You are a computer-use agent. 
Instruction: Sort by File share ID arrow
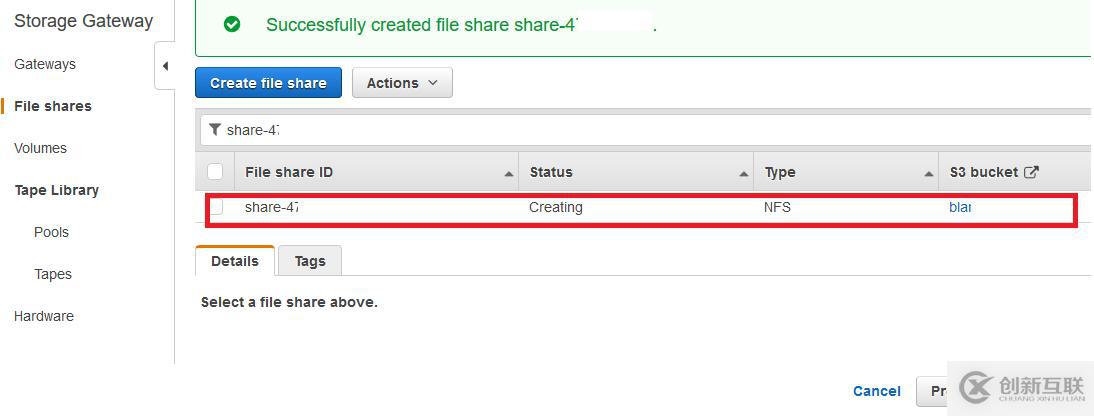[509, 174]
